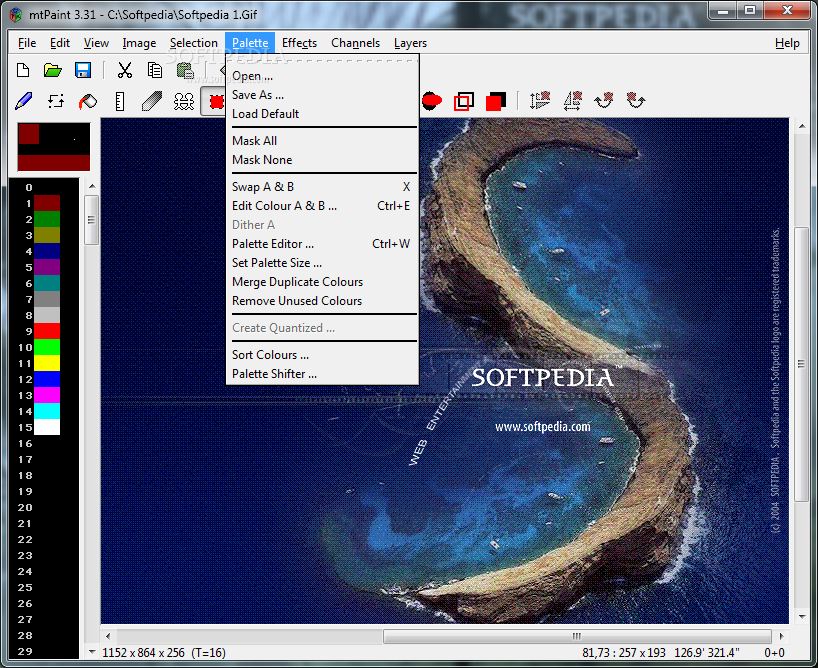818x668 pixels.
Task: Select Load Default palette
Action: point(322,114)
